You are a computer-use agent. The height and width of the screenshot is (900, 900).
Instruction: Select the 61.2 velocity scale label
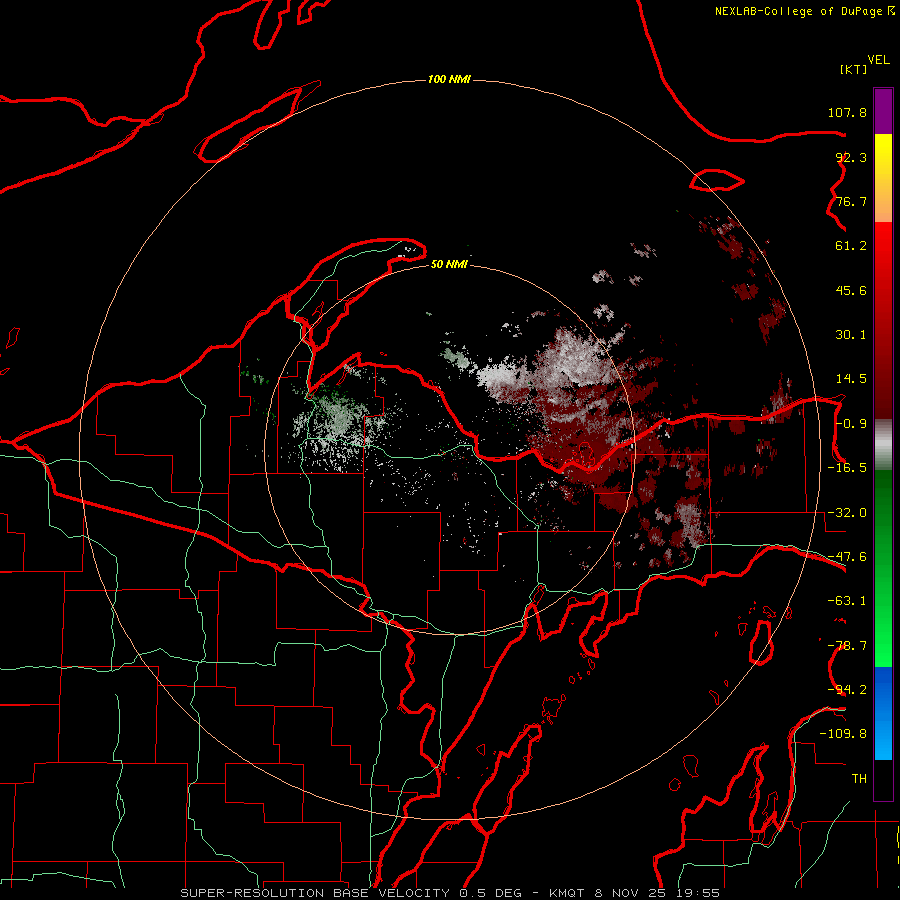pyautogui.click(x=851, y=246)
